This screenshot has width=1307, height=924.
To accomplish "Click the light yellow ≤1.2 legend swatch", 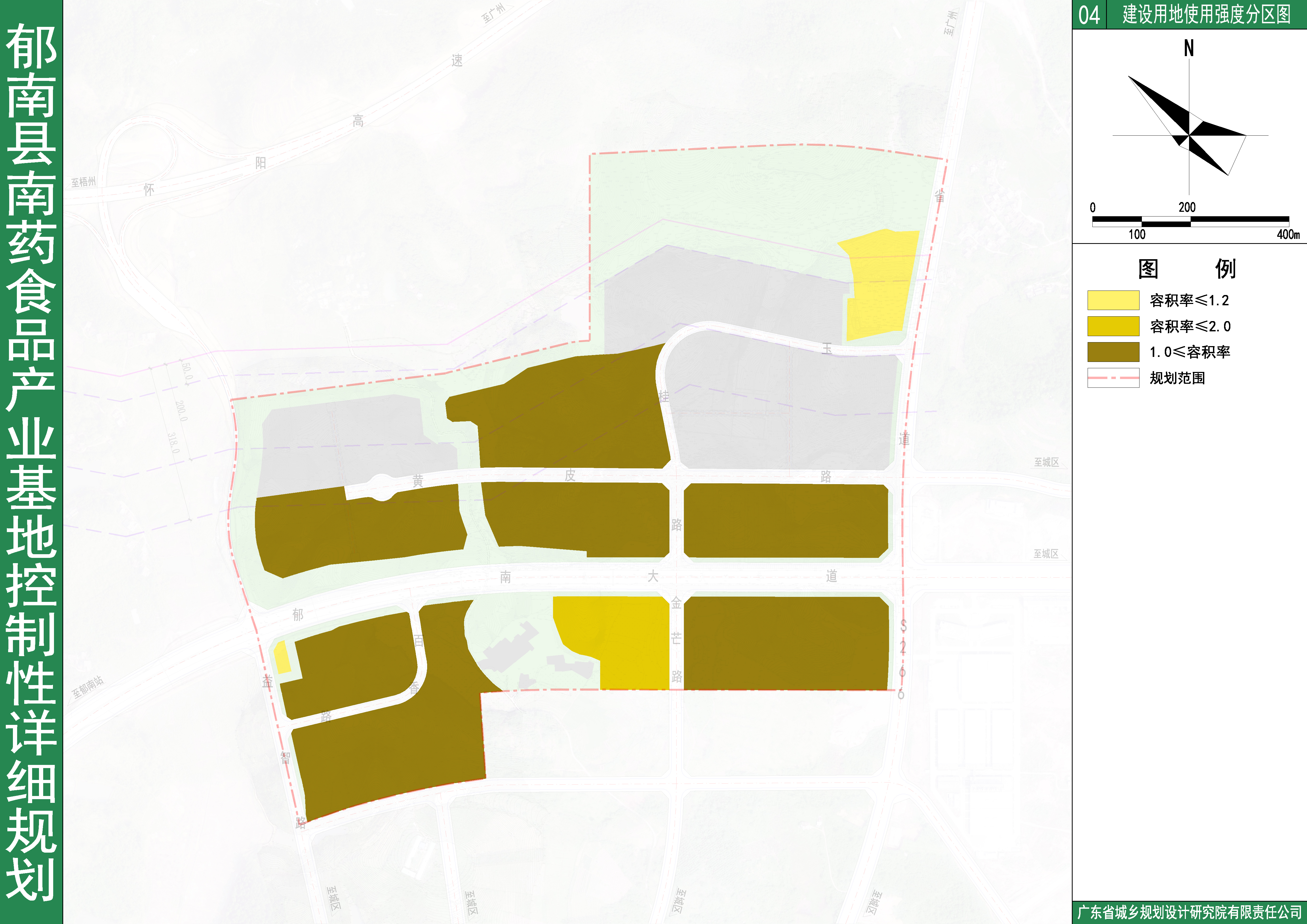I will 1113,300.
